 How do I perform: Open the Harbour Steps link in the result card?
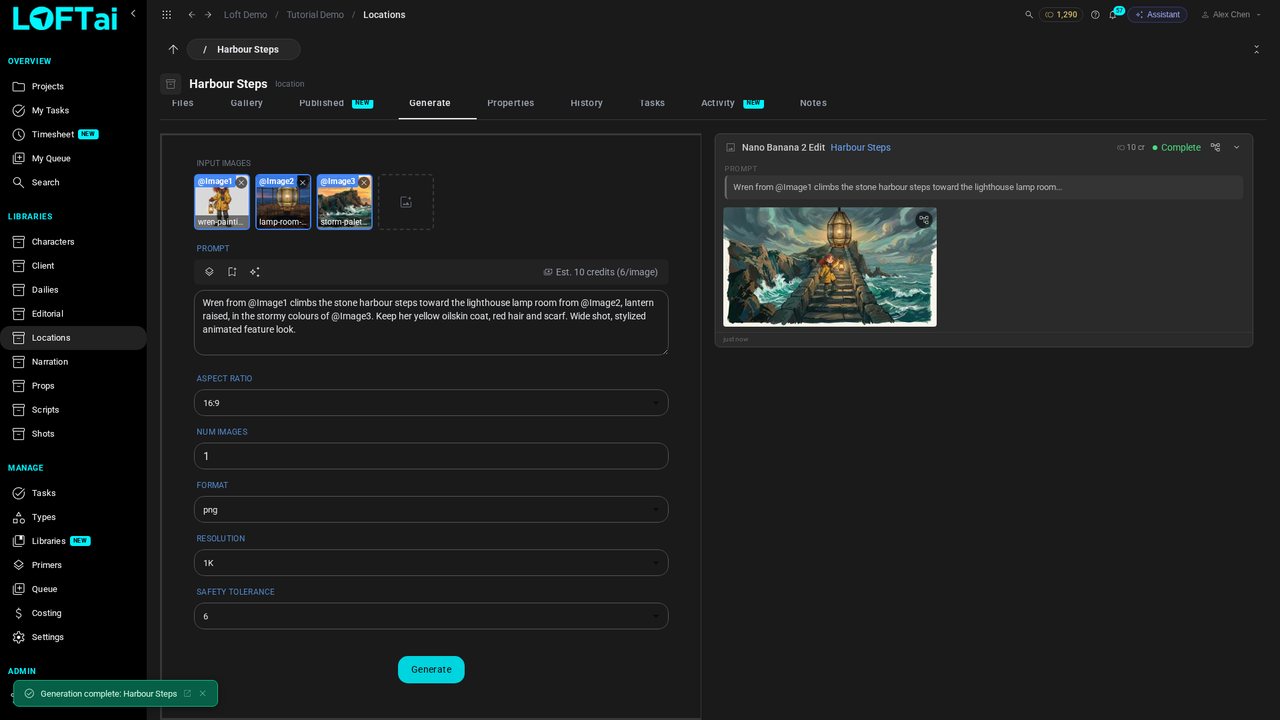point(860,147)
